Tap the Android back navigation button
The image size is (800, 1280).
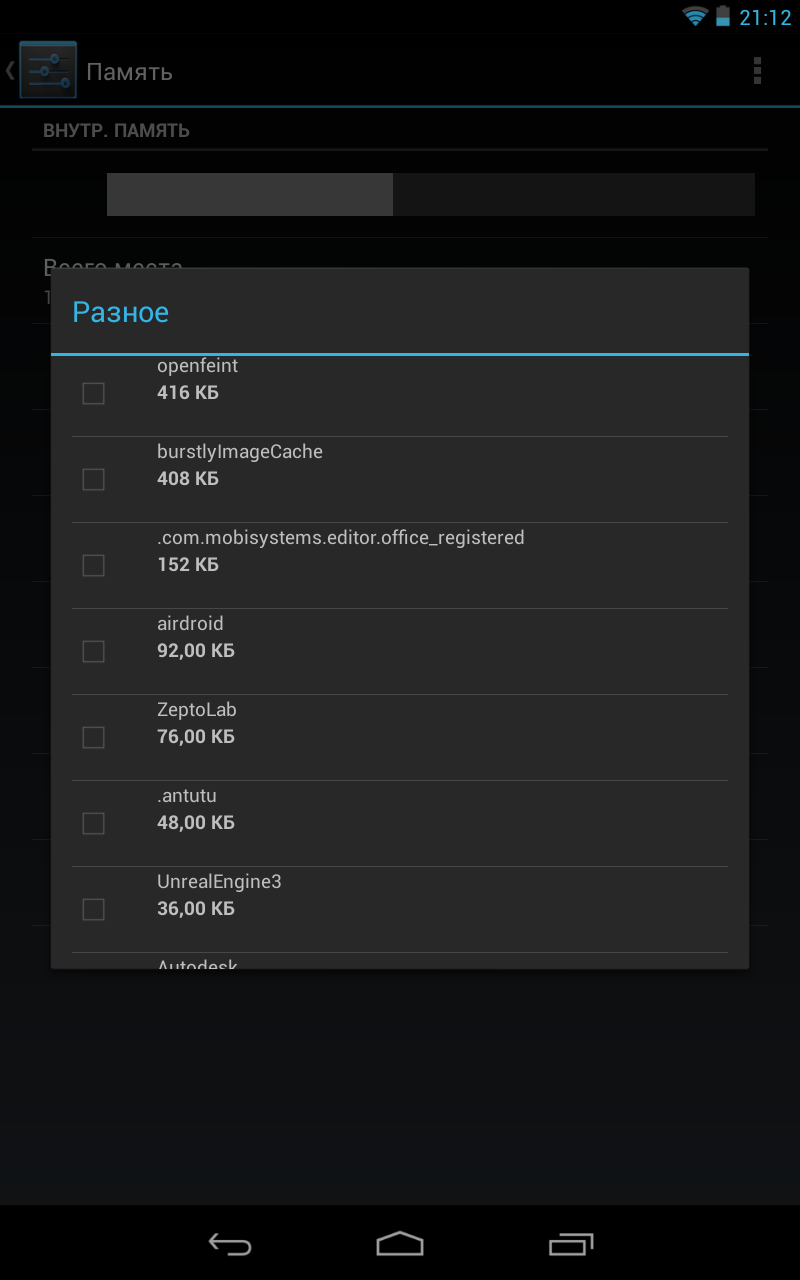[x=229, y=1243]
